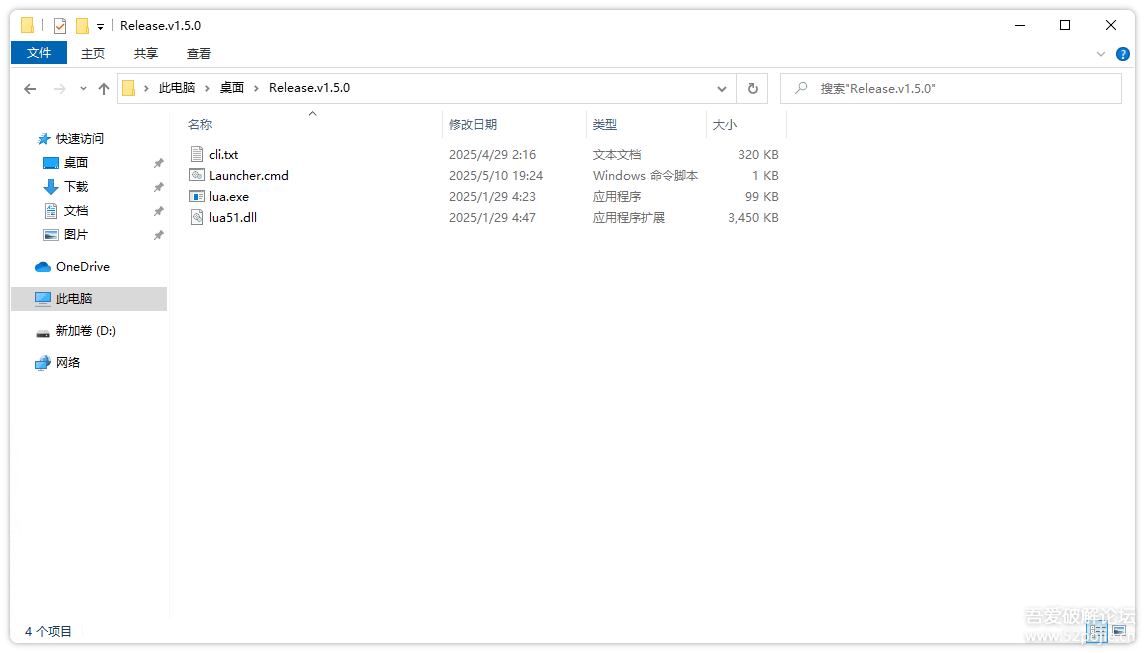
Task: Open the Help question mark icon
Action: point(1123,54)
